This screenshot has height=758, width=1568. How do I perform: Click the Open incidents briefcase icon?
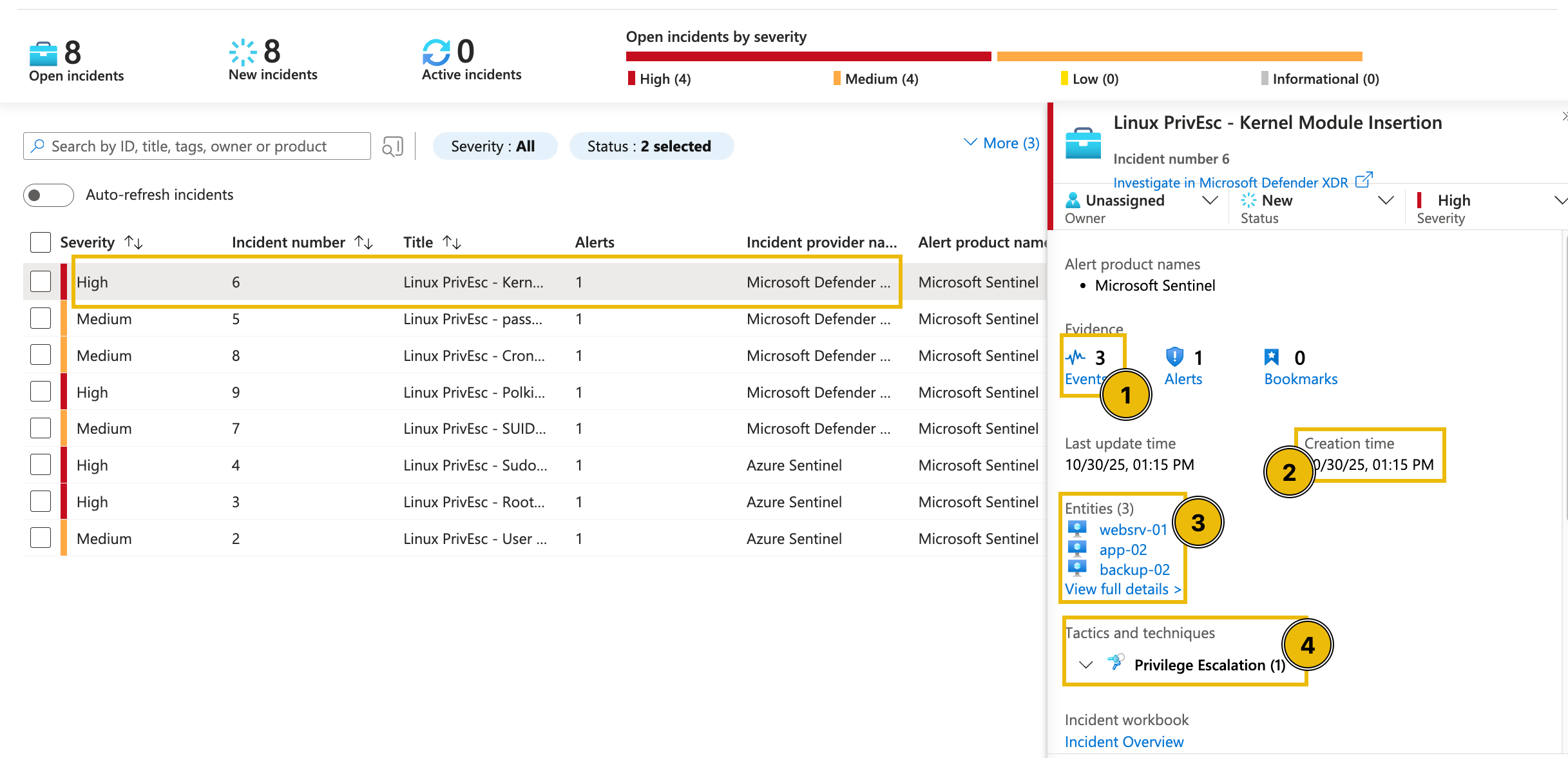click(x=44, y=52)
